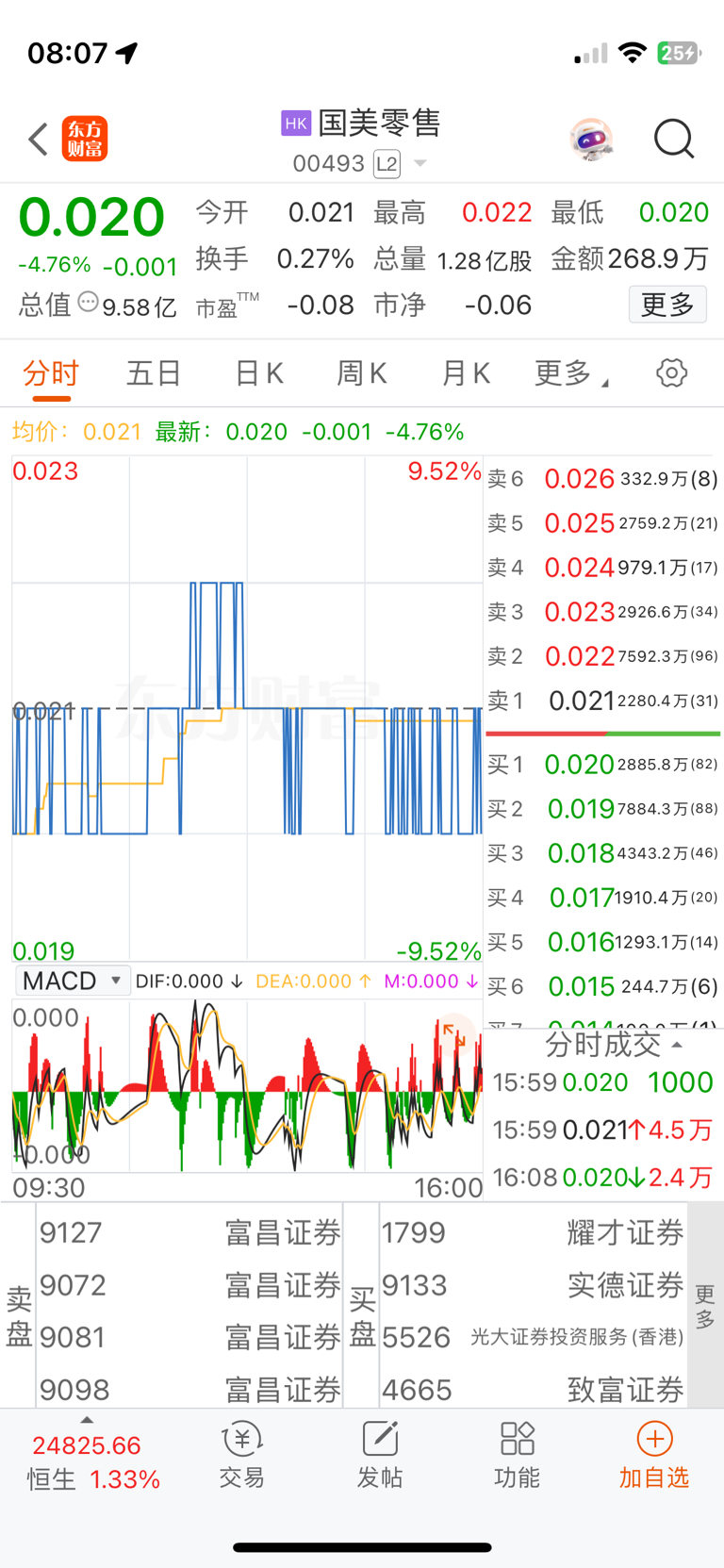Tap broker row 9133 实德证券
Viewport: 724px width, 1568px height.
[x=533, y=1285]
